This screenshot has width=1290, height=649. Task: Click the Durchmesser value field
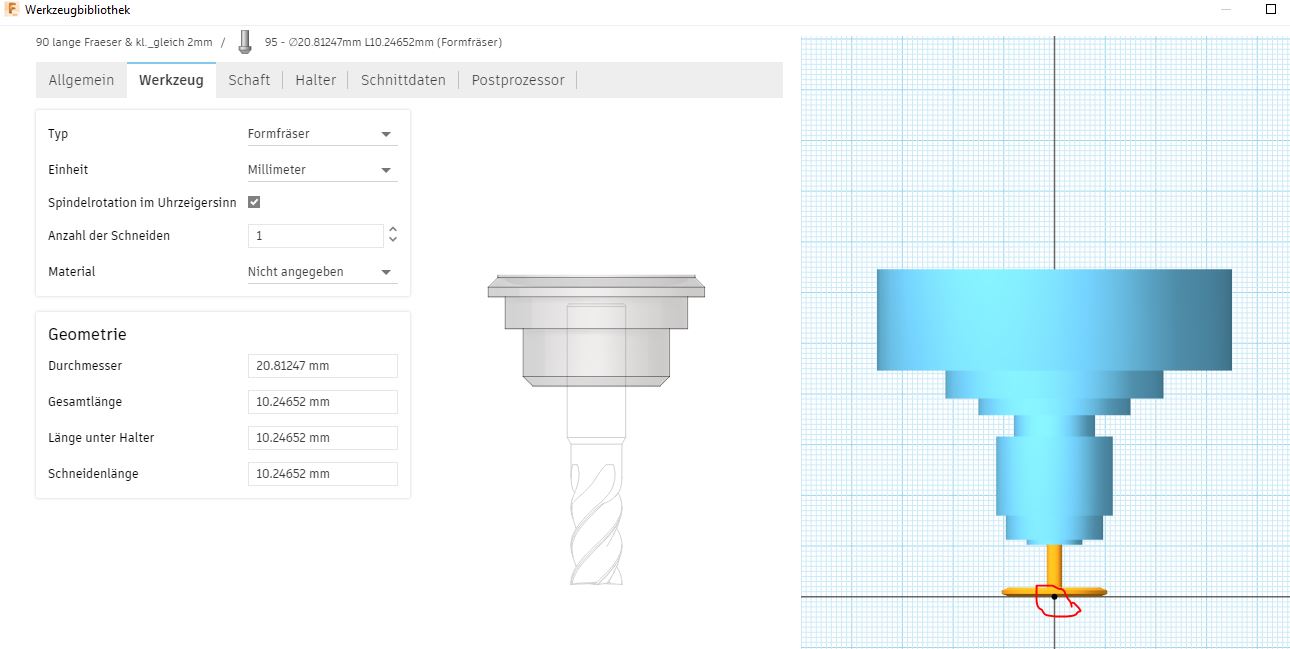(322, 366)
